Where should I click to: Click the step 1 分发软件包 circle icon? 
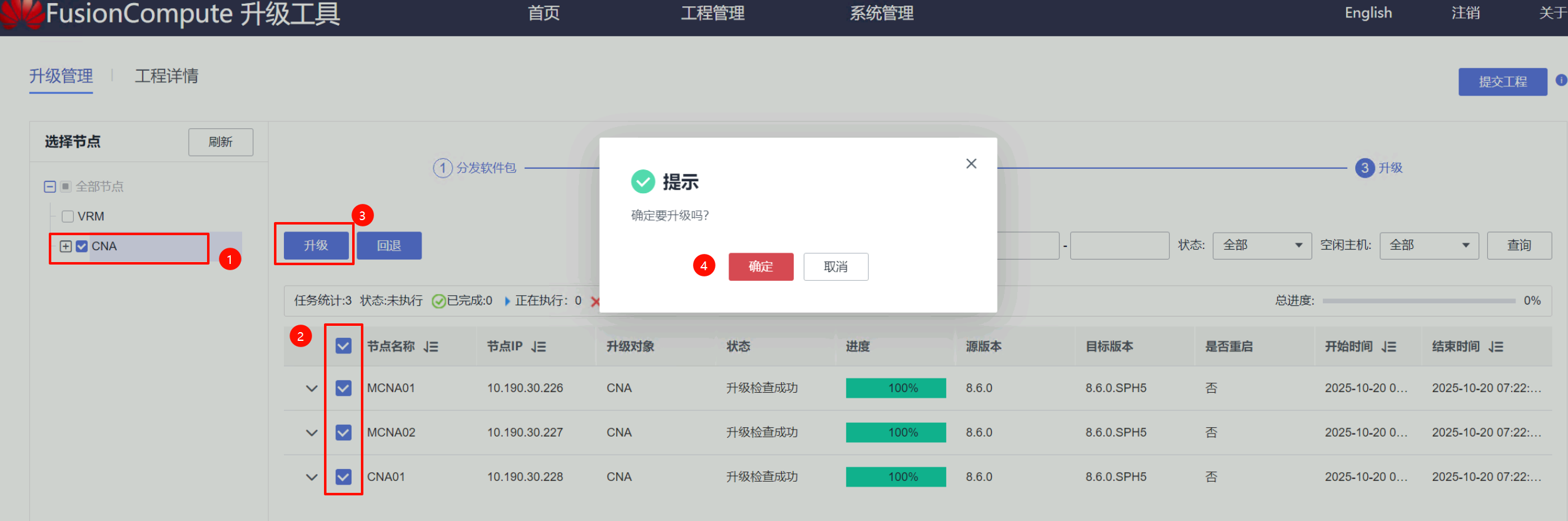point(443,168)
